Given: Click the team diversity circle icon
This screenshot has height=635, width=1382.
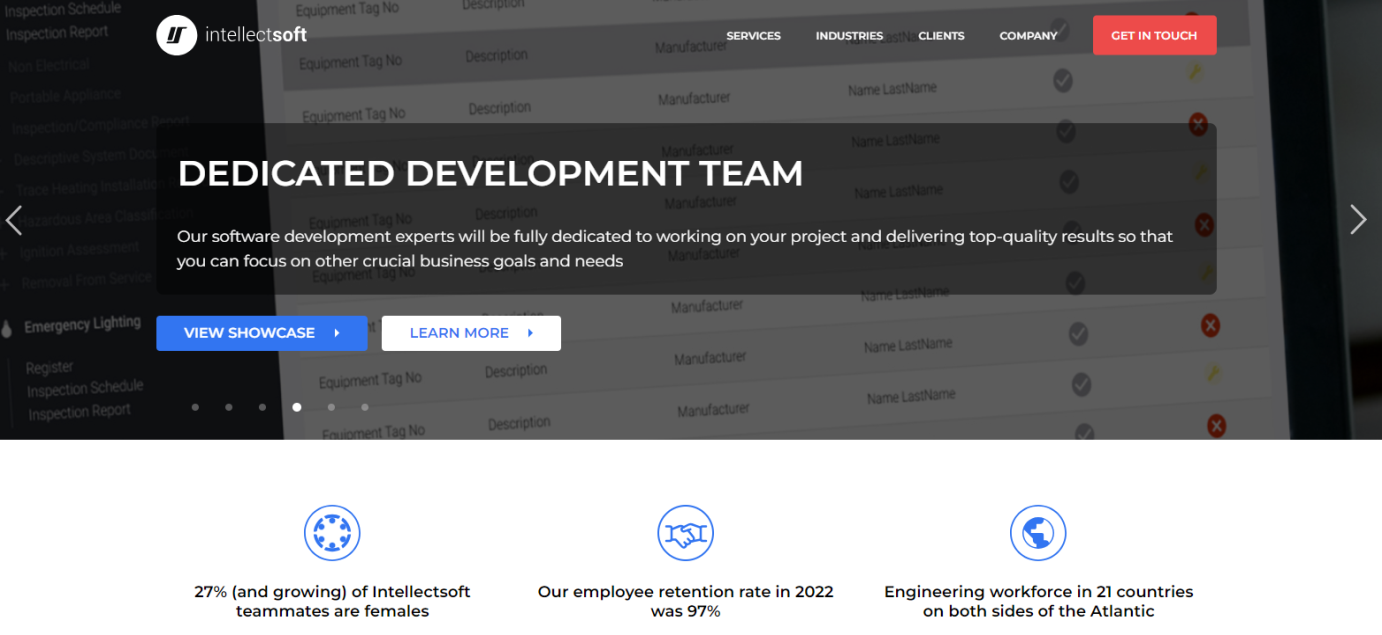Looking at the screenshot, I should tap(332, 533).
